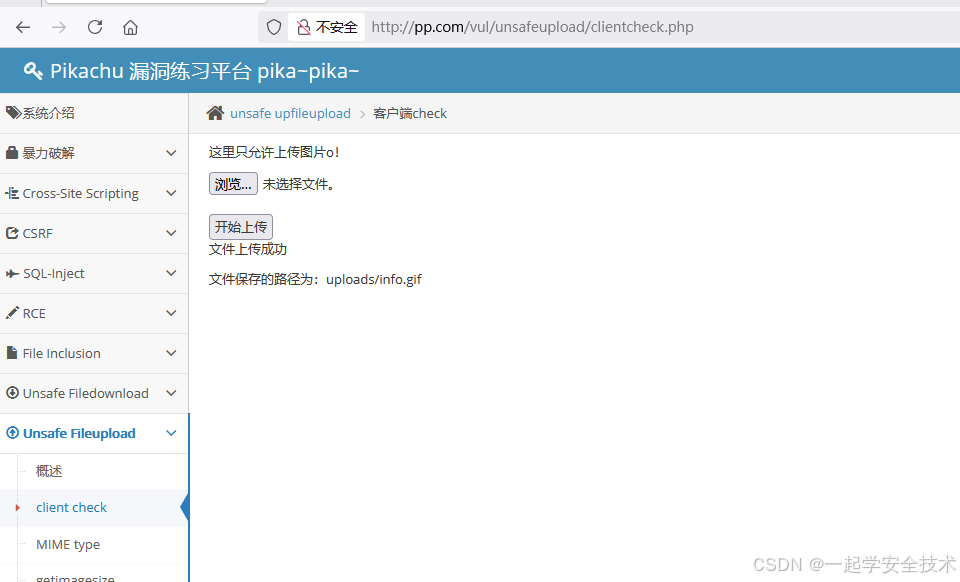Click the 浏览... file browse button
Image resolution: width=960 pixels, height=582 pixels.
(233, 184)
